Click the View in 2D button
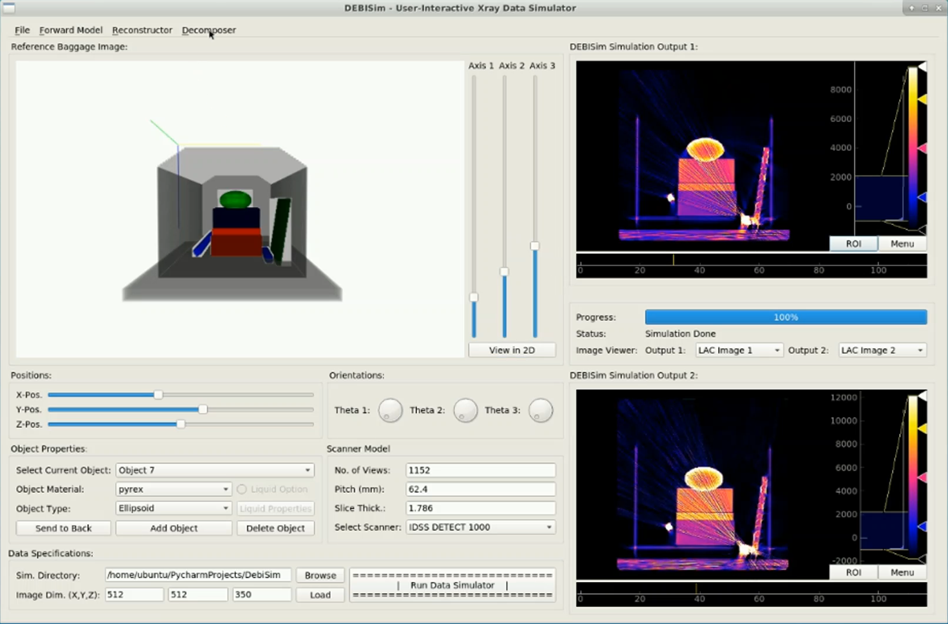Image resolution: width=948 pixels, height=624 pixels. click(511, 350)
